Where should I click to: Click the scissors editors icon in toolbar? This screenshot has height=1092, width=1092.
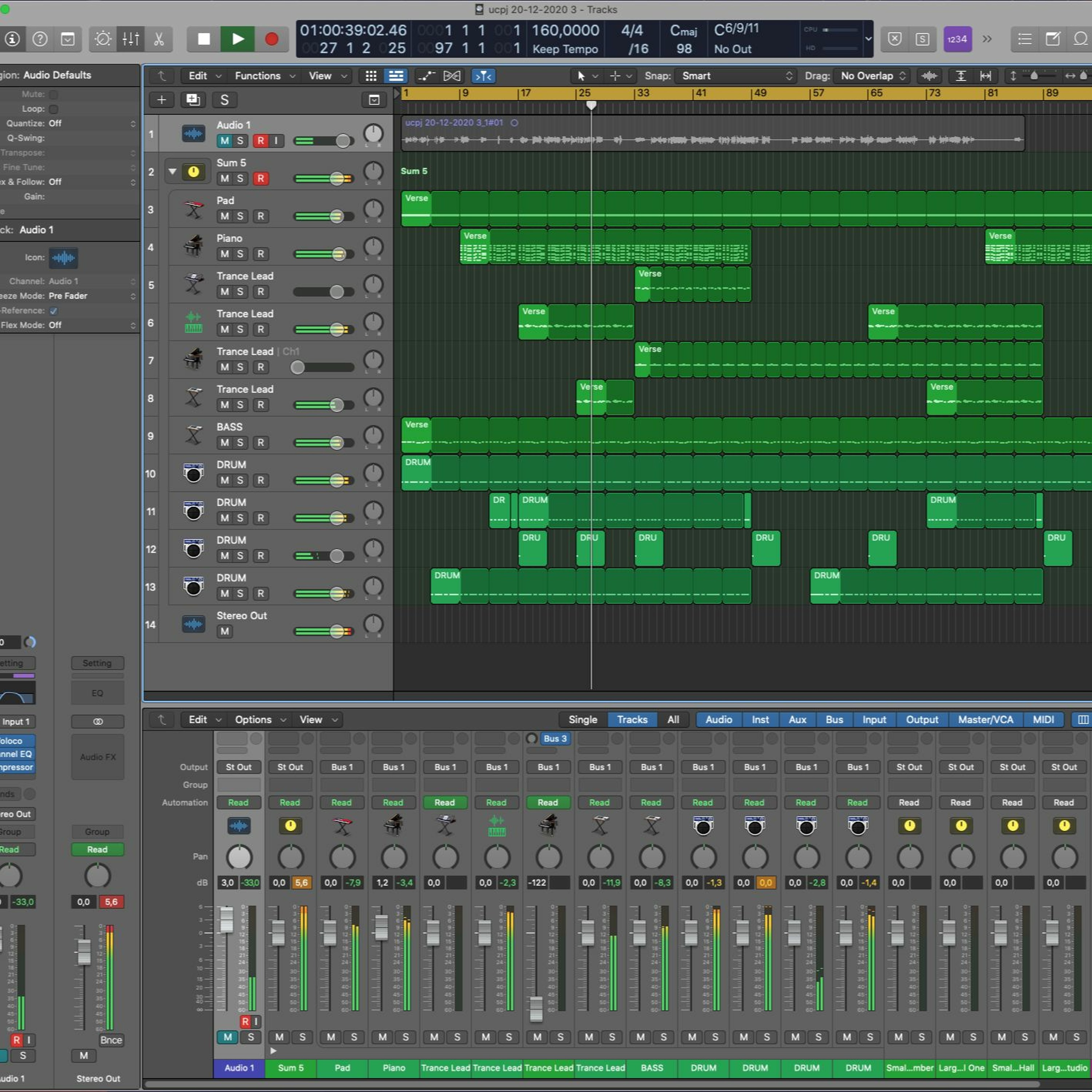click(159, 39)
